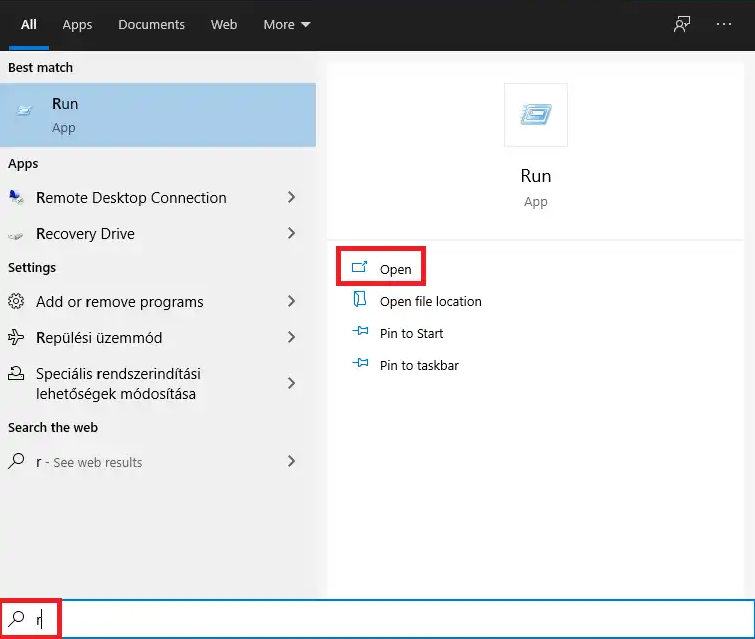
Task: Click the Speciális rendszerindítási icon
Action: 16,374
